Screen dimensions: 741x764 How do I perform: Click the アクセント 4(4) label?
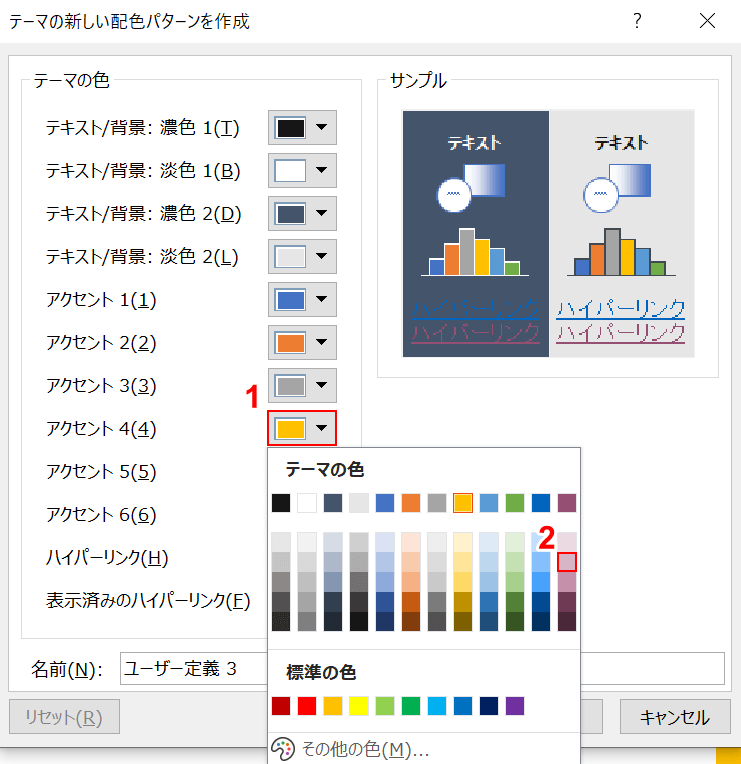coord(101,429)
